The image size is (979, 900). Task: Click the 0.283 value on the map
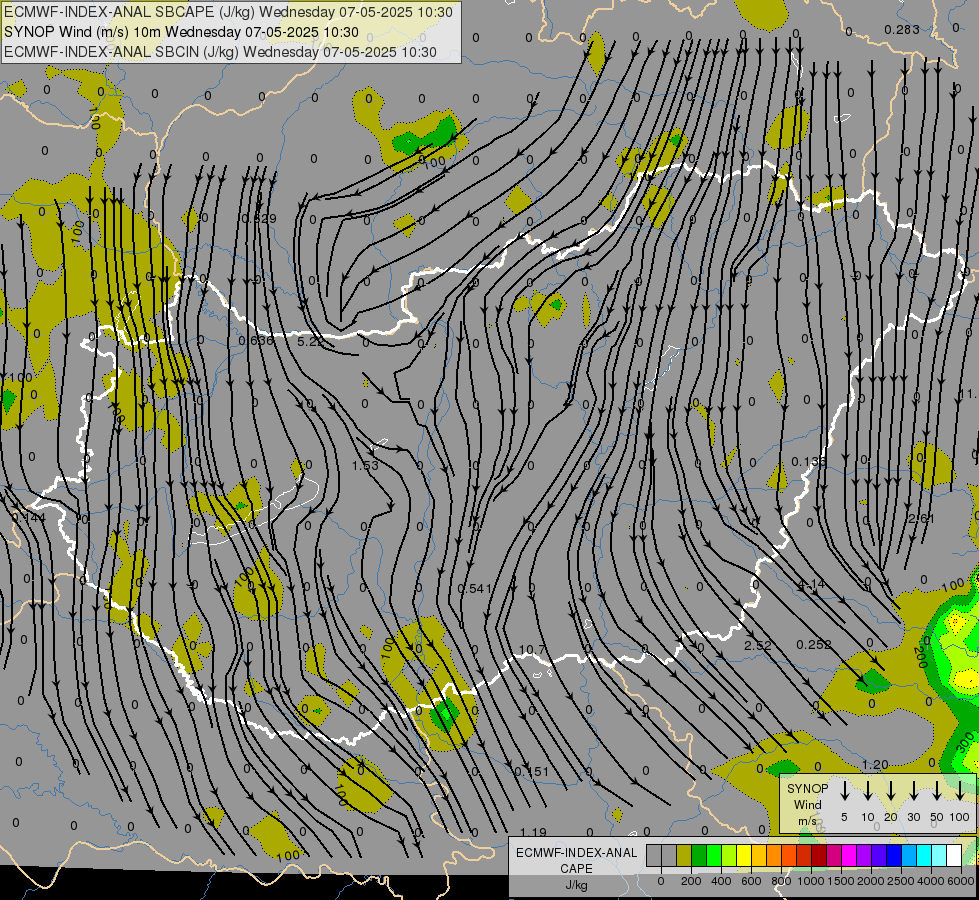point(902,29)
